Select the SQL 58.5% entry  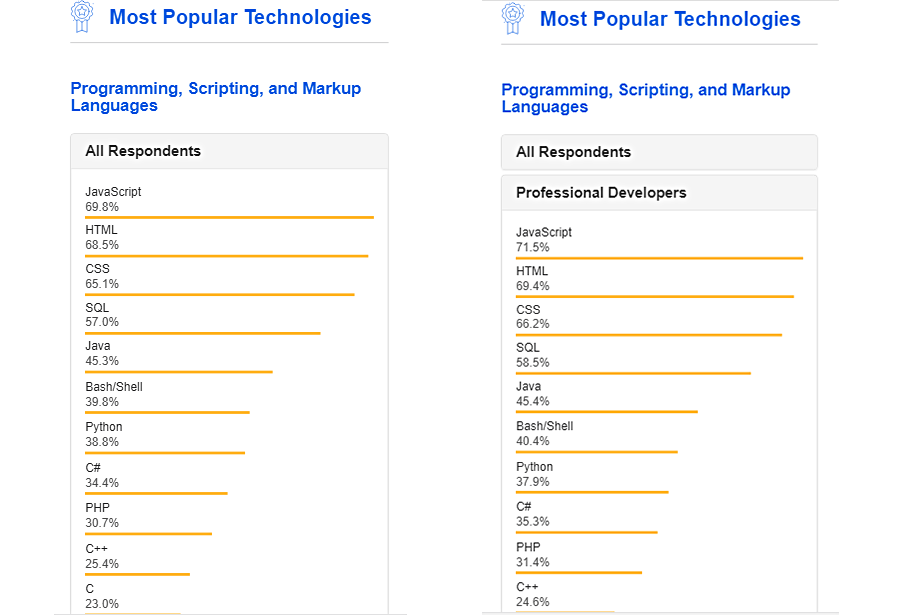coord(533,355)
